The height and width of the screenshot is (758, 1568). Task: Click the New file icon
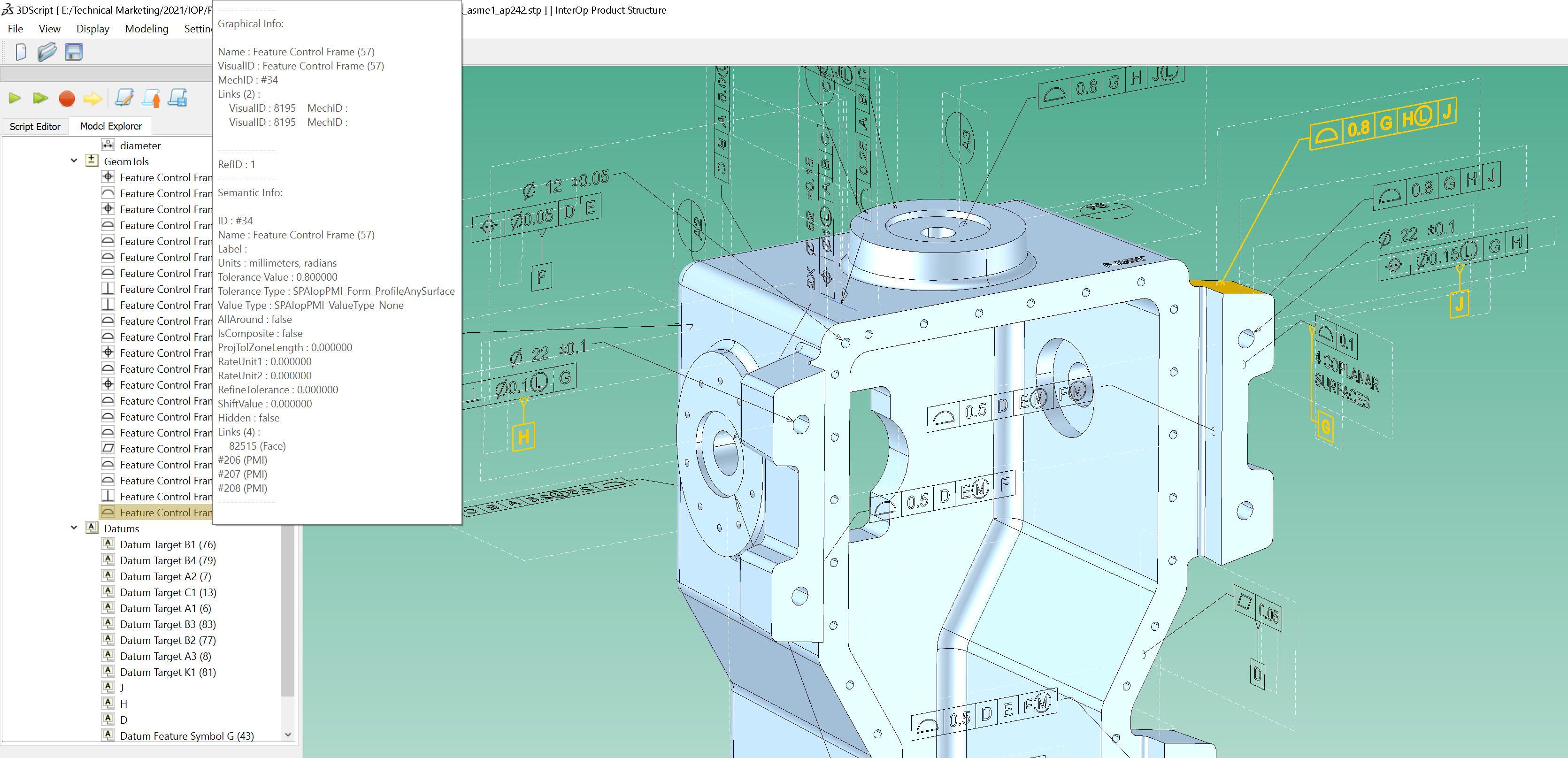coord(21,52)
